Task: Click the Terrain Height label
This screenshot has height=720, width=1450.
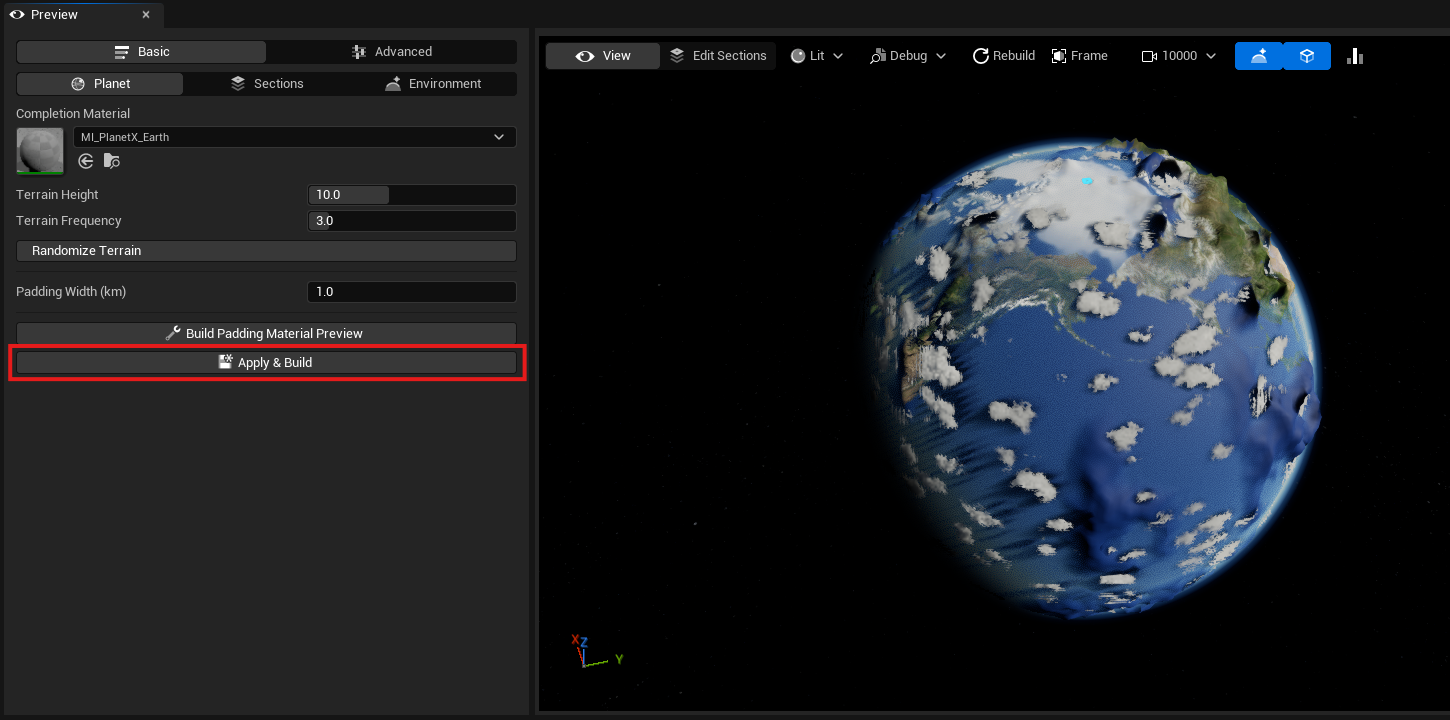Action: point(57,195)
